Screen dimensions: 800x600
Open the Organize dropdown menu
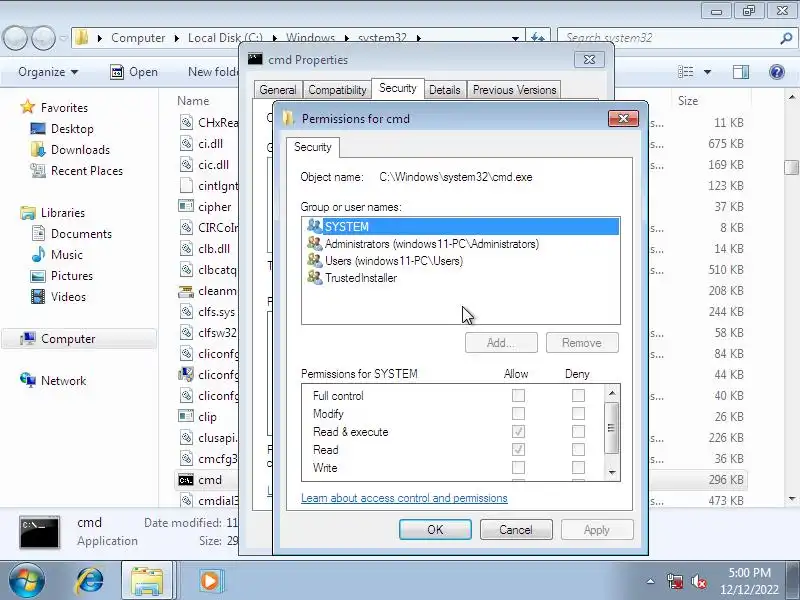tap(48, 72)
